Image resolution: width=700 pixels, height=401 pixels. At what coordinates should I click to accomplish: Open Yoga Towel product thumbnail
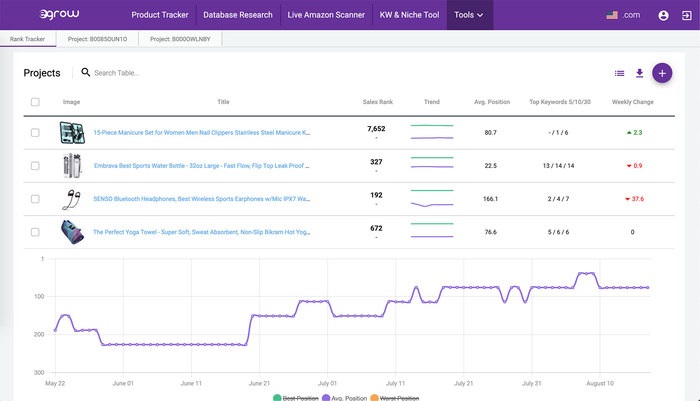(72, 232)
